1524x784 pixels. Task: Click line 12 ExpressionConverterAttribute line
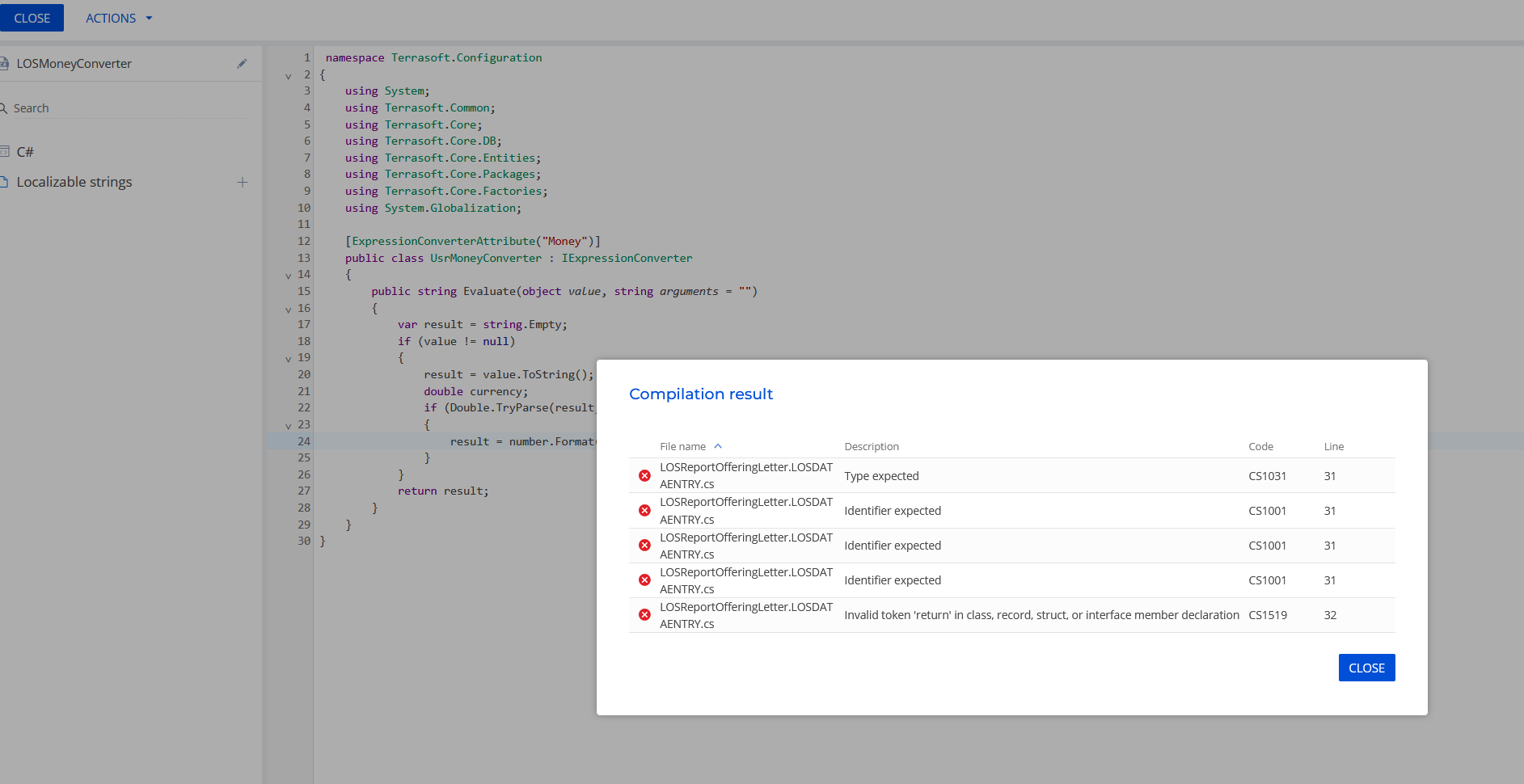click(472, 241)
